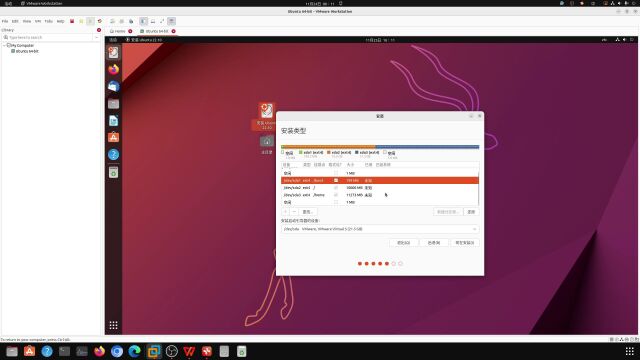This screenshot has width=640, height=360.
Task: Open LibreOffice Writer in guest dock
Action: click(113, 120)
